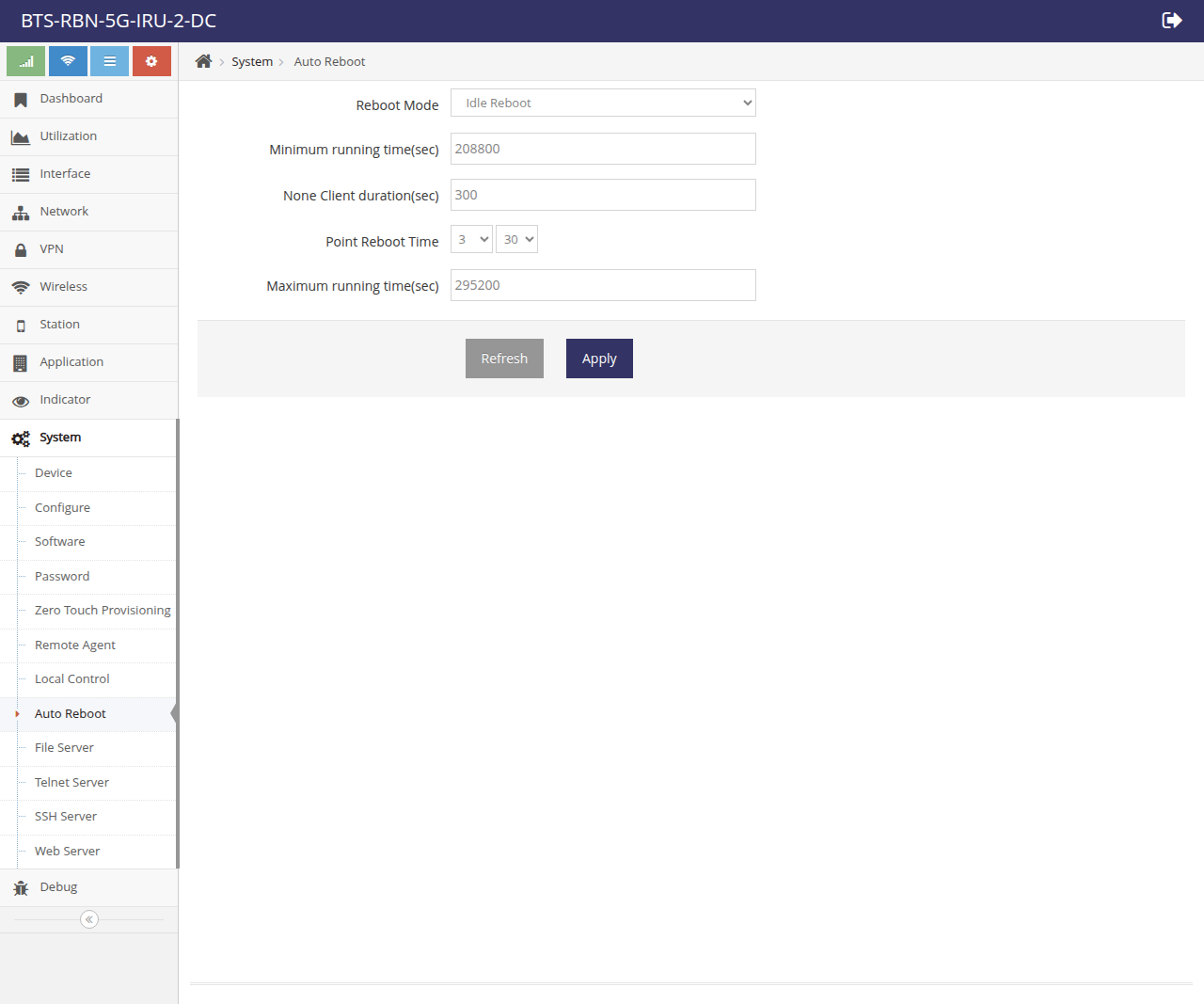Click the Debug bug icon
This screenshot has height=1004, width=1204.
pyautogui.click(x=21, y=888)
